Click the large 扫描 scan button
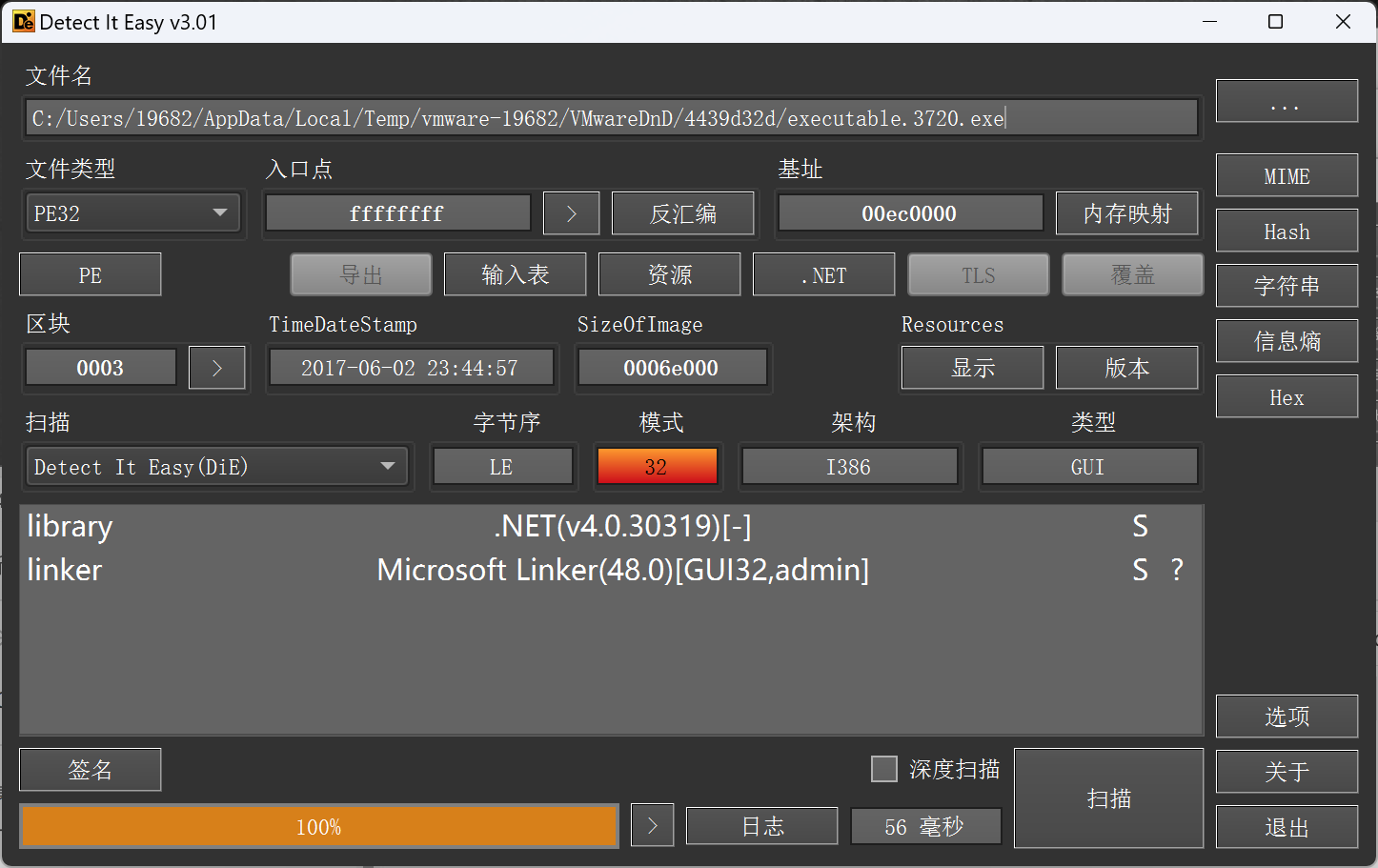 (1109, 798)
